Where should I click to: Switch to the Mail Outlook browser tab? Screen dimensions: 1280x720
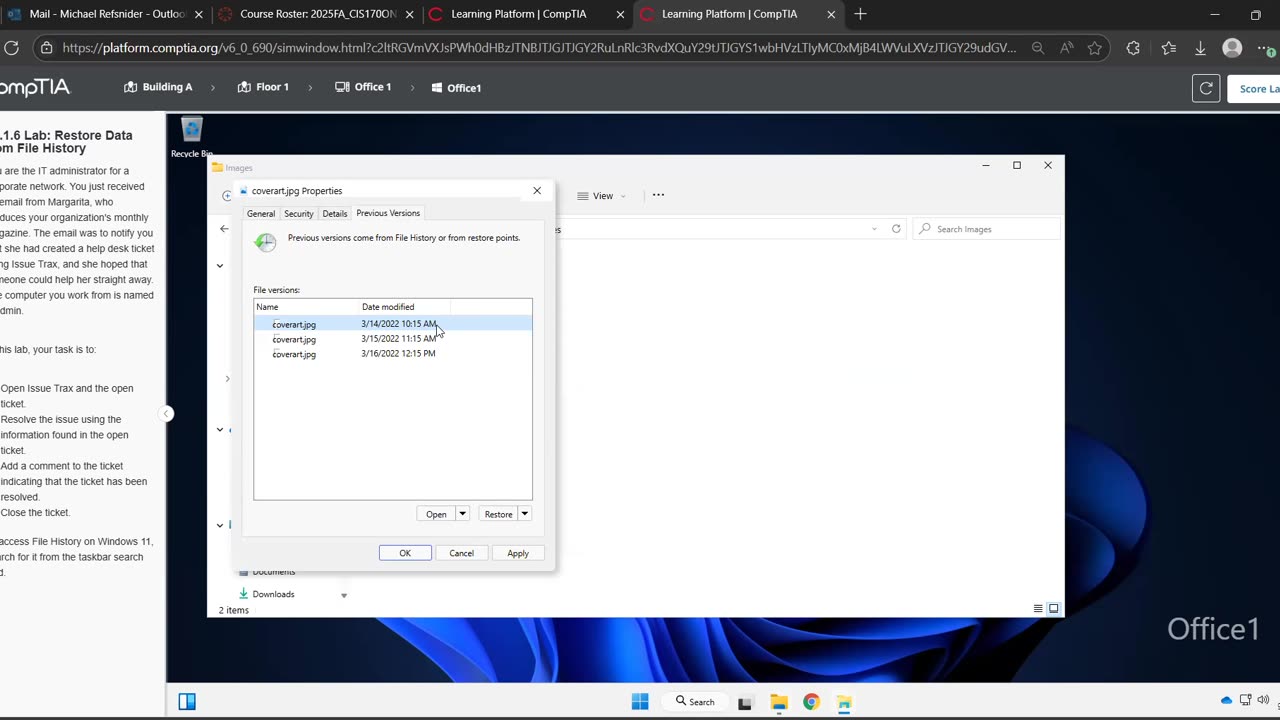(105, 14)
